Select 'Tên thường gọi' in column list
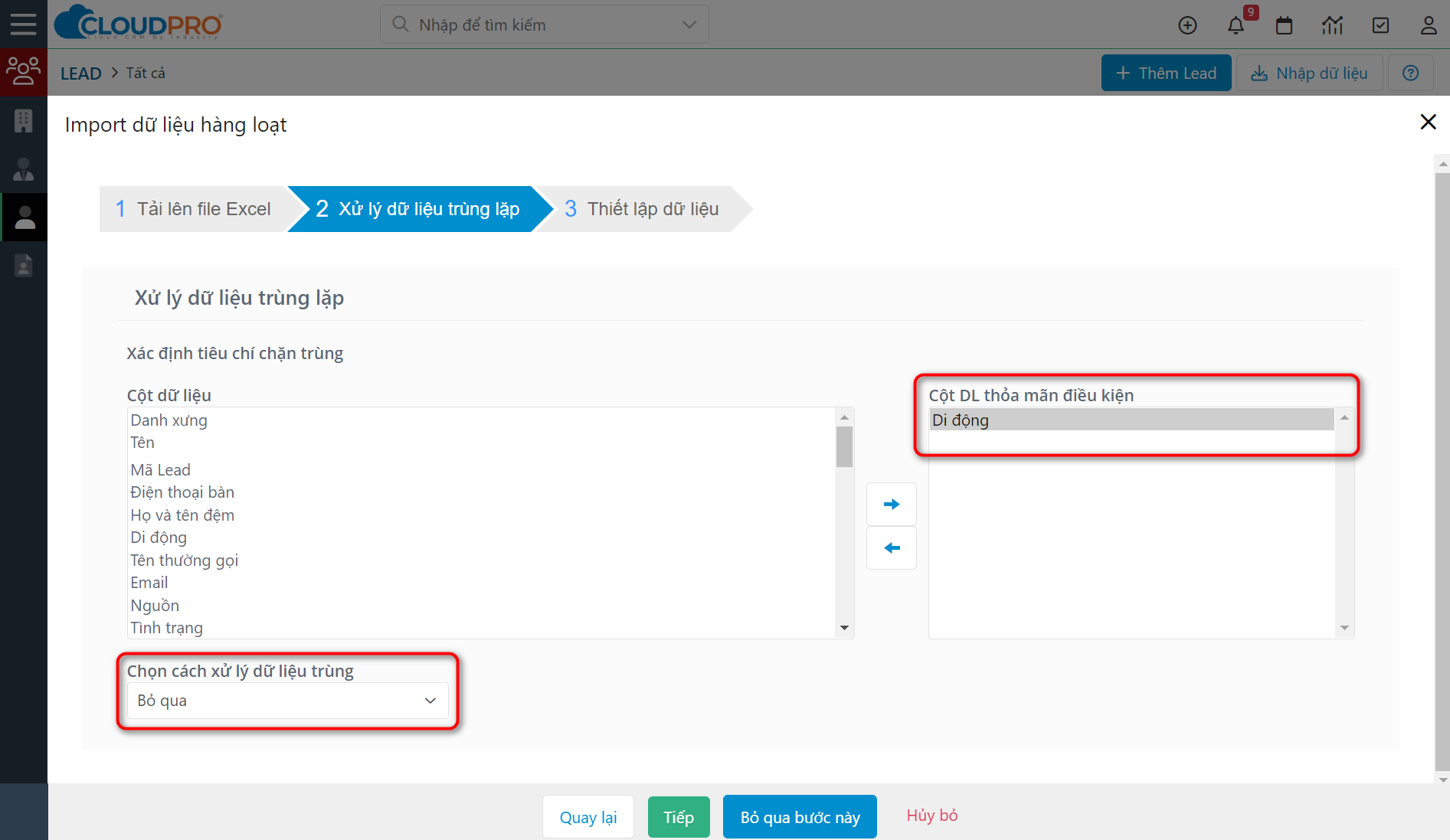 click(x=482, y=561)
